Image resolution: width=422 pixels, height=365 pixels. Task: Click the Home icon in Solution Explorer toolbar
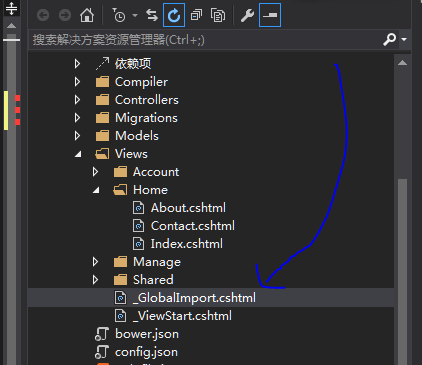pos(87,15)
